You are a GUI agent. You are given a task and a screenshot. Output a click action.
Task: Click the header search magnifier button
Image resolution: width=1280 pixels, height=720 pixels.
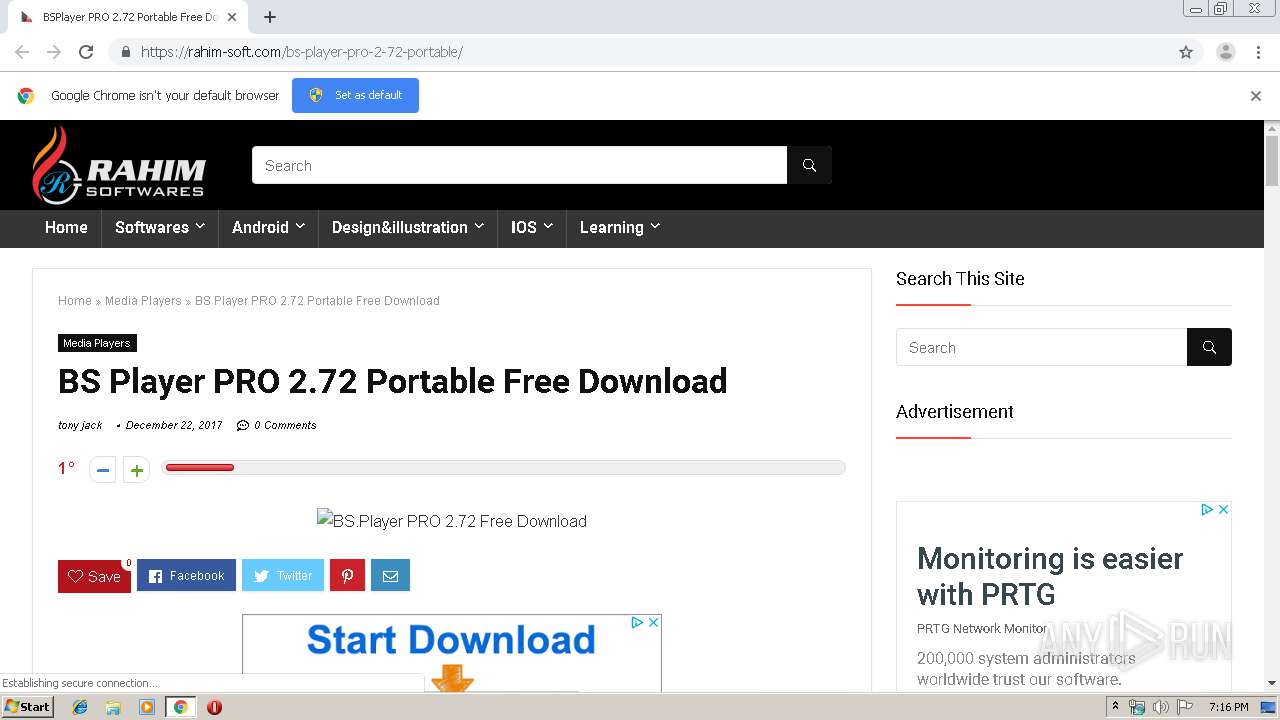pos(809,165)
